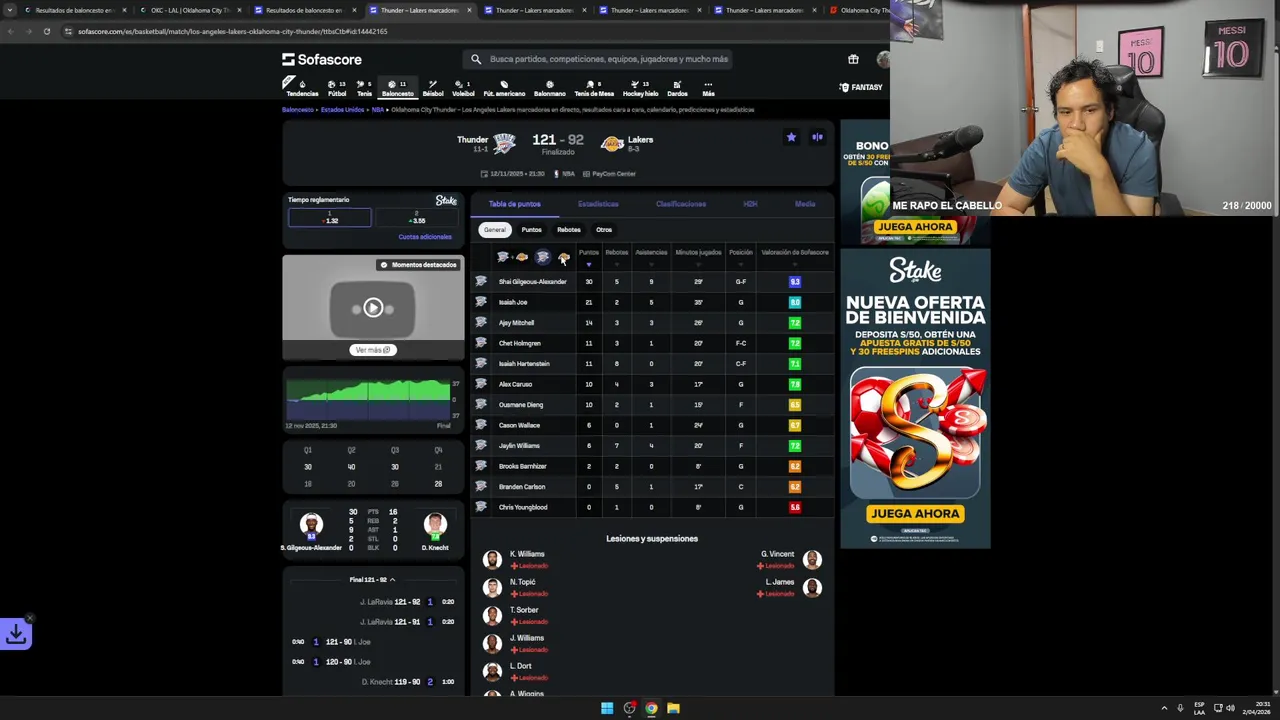The width and height of the screenshot is (1280, 720).
Task: Switch to the Clasificaciones tab
Action: [681, 204]
